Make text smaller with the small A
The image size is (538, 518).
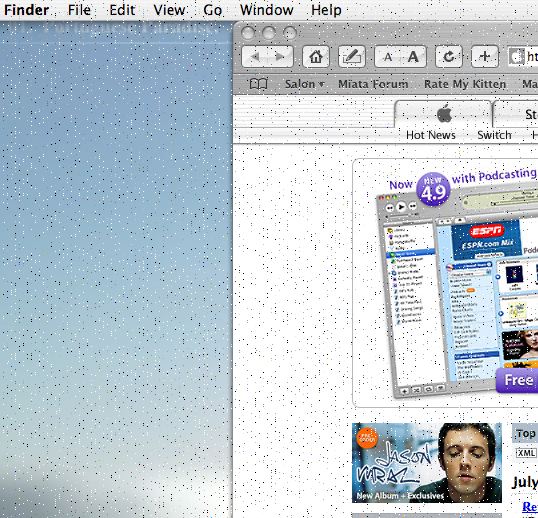click(x=388, y=57)
